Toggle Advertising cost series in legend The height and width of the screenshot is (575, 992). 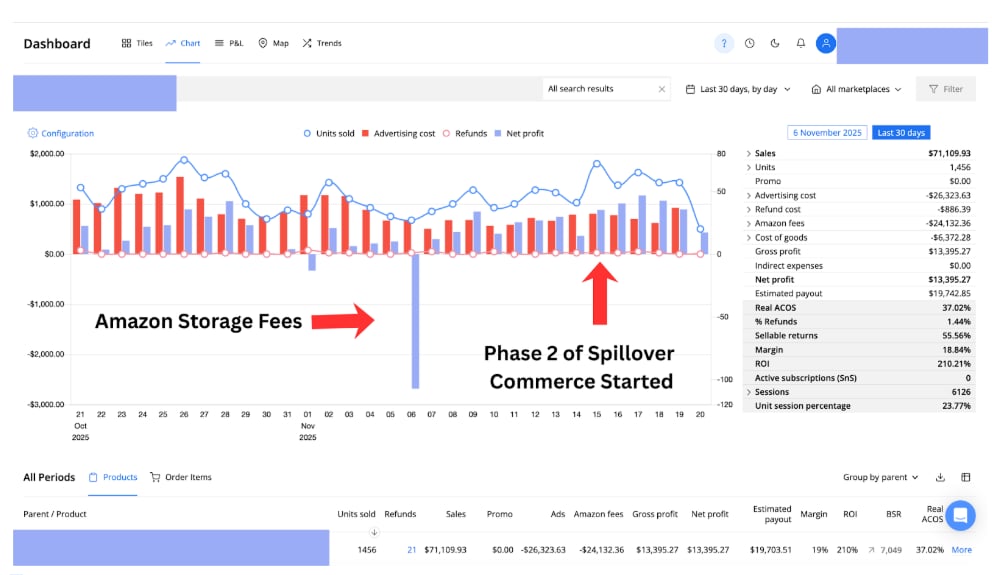(398, 133)
